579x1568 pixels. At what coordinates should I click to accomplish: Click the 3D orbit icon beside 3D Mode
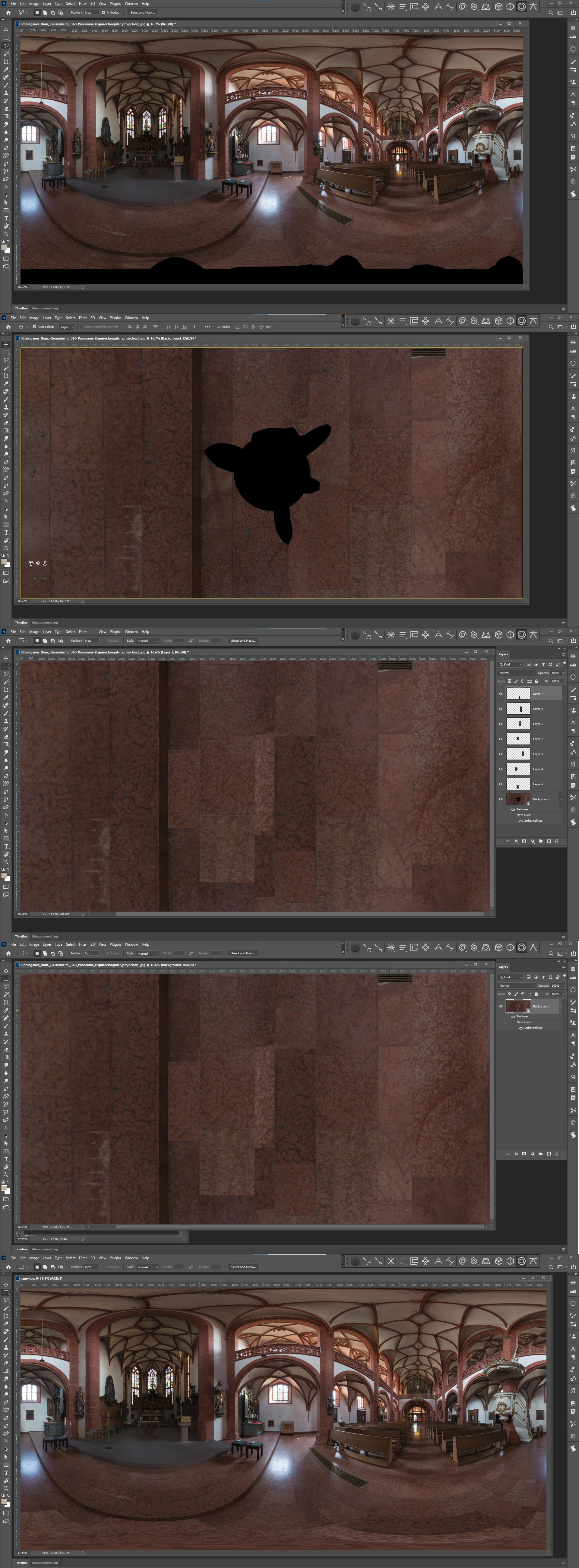[x=237, y=327]
